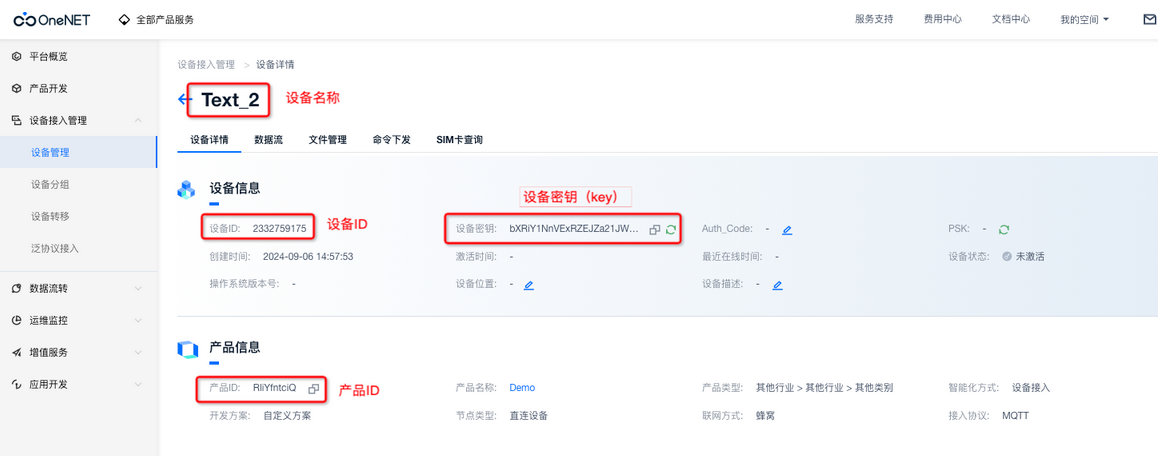Edit the Auth_Code field
Viewport: 1165px width, 456px height.
787,230
